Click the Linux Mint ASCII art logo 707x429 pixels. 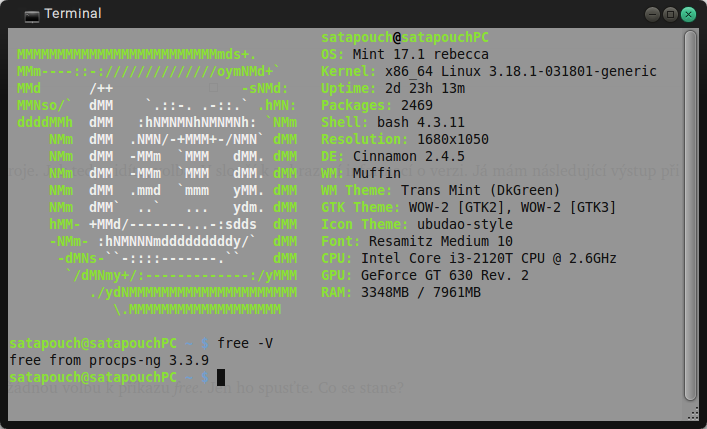tap(157, 182)
